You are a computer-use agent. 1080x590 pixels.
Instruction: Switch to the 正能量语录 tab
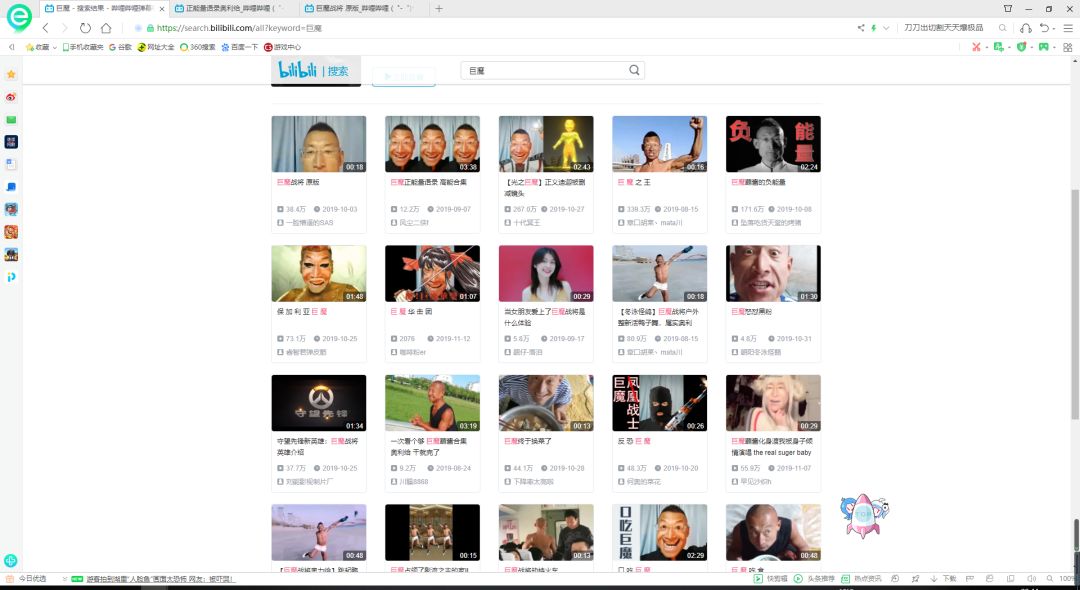coord(233,9)
